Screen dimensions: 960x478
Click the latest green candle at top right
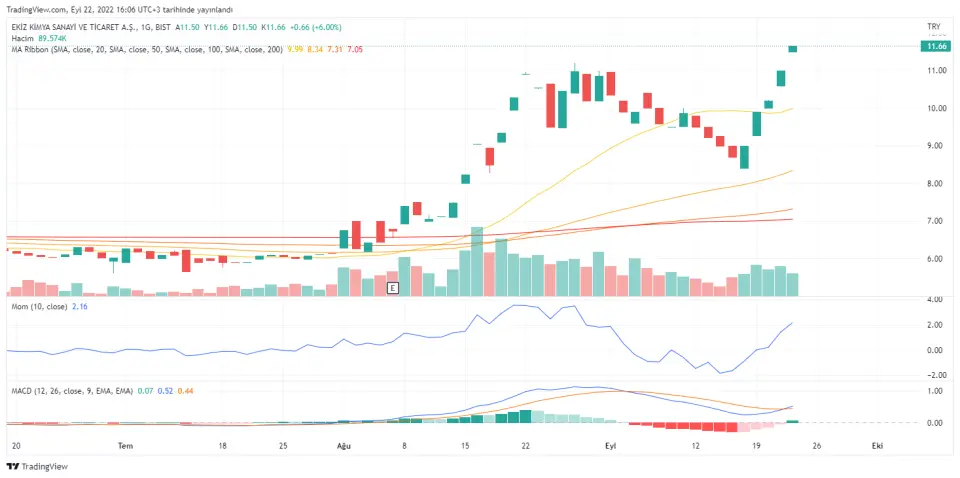click(793, 48)
